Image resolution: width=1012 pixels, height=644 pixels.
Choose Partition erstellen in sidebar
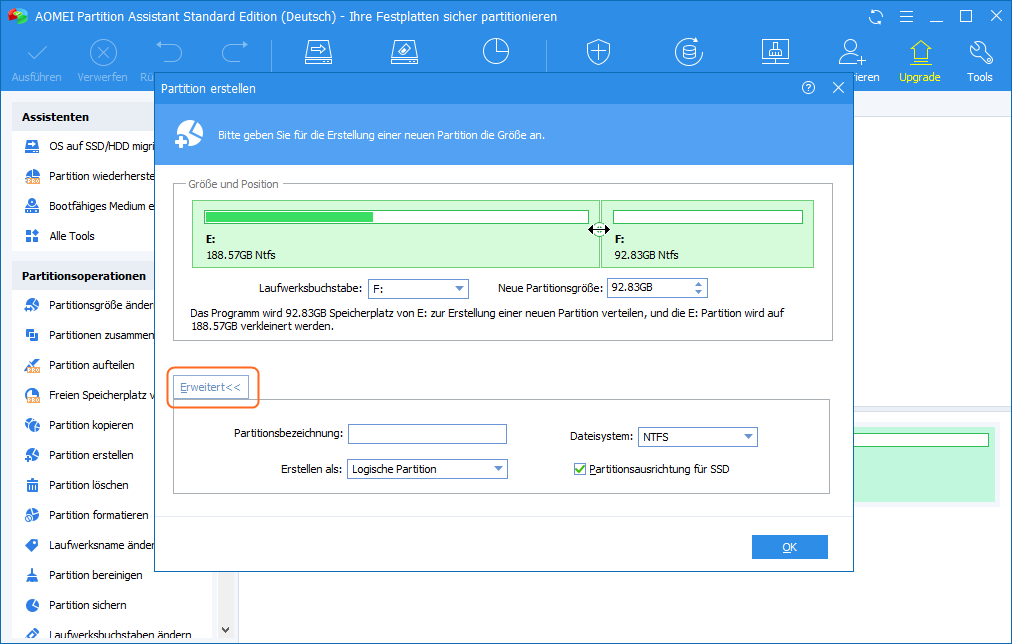79,455
